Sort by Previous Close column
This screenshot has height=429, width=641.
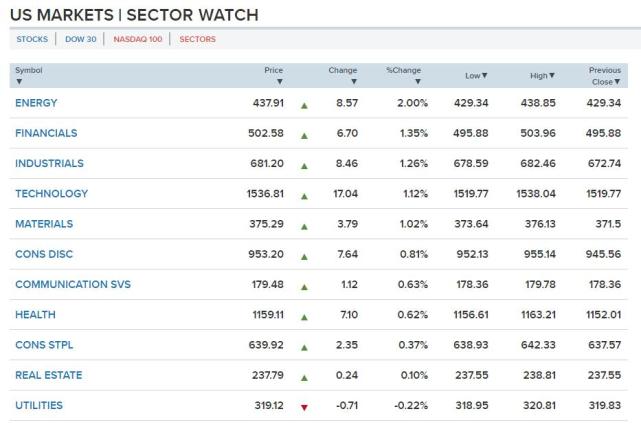click(x=605, y=75)
